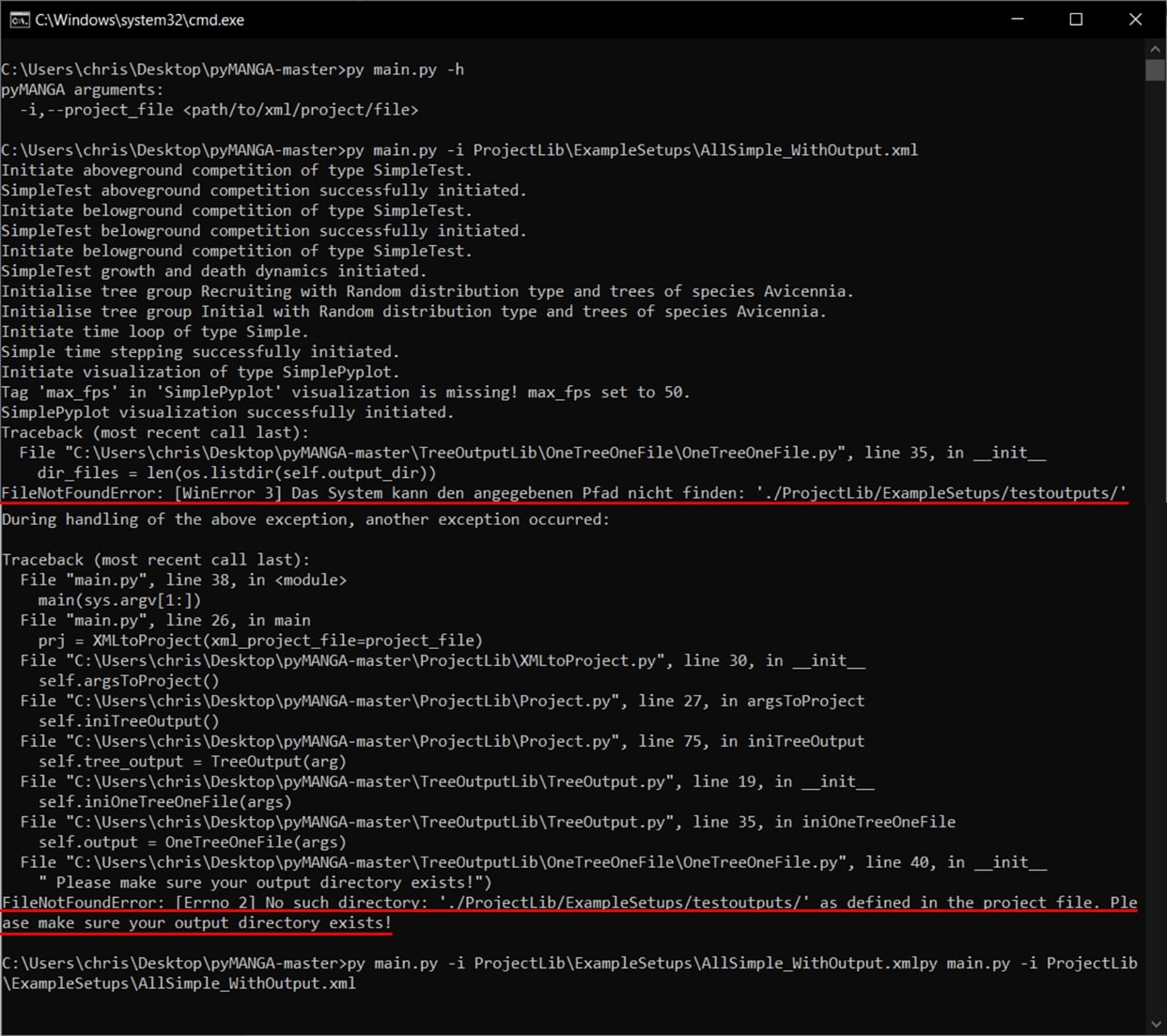The height and width of the screenshot is (1036, 1167).
Task: Click 'dir_files = len(os.listdir(self.output_dir))' line
Action: [x=237, y=473]
